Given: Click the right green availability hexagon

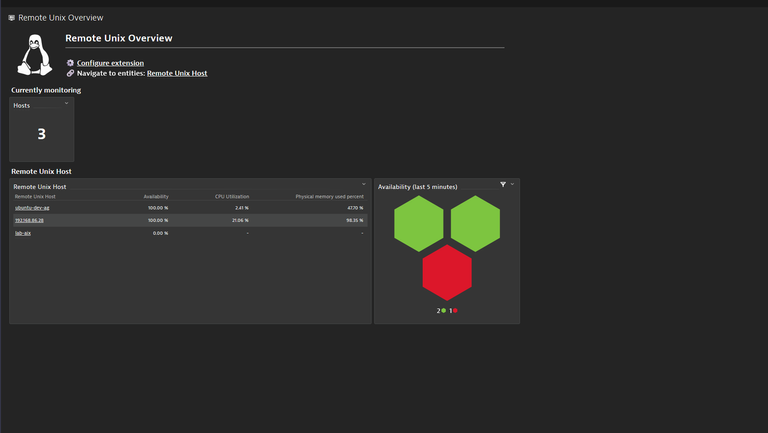Looking at the screenshot, I should coord(476,223).
